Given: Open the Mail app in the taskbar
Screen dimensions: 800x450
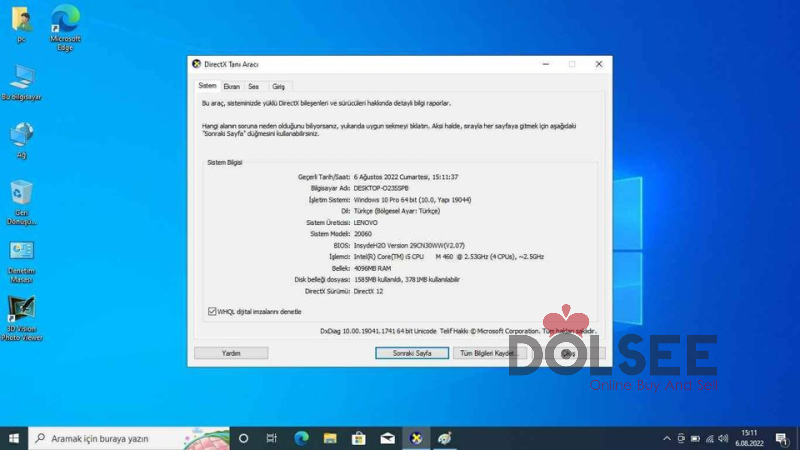Looking at the screenshot, I should click(x=387, y=438).
